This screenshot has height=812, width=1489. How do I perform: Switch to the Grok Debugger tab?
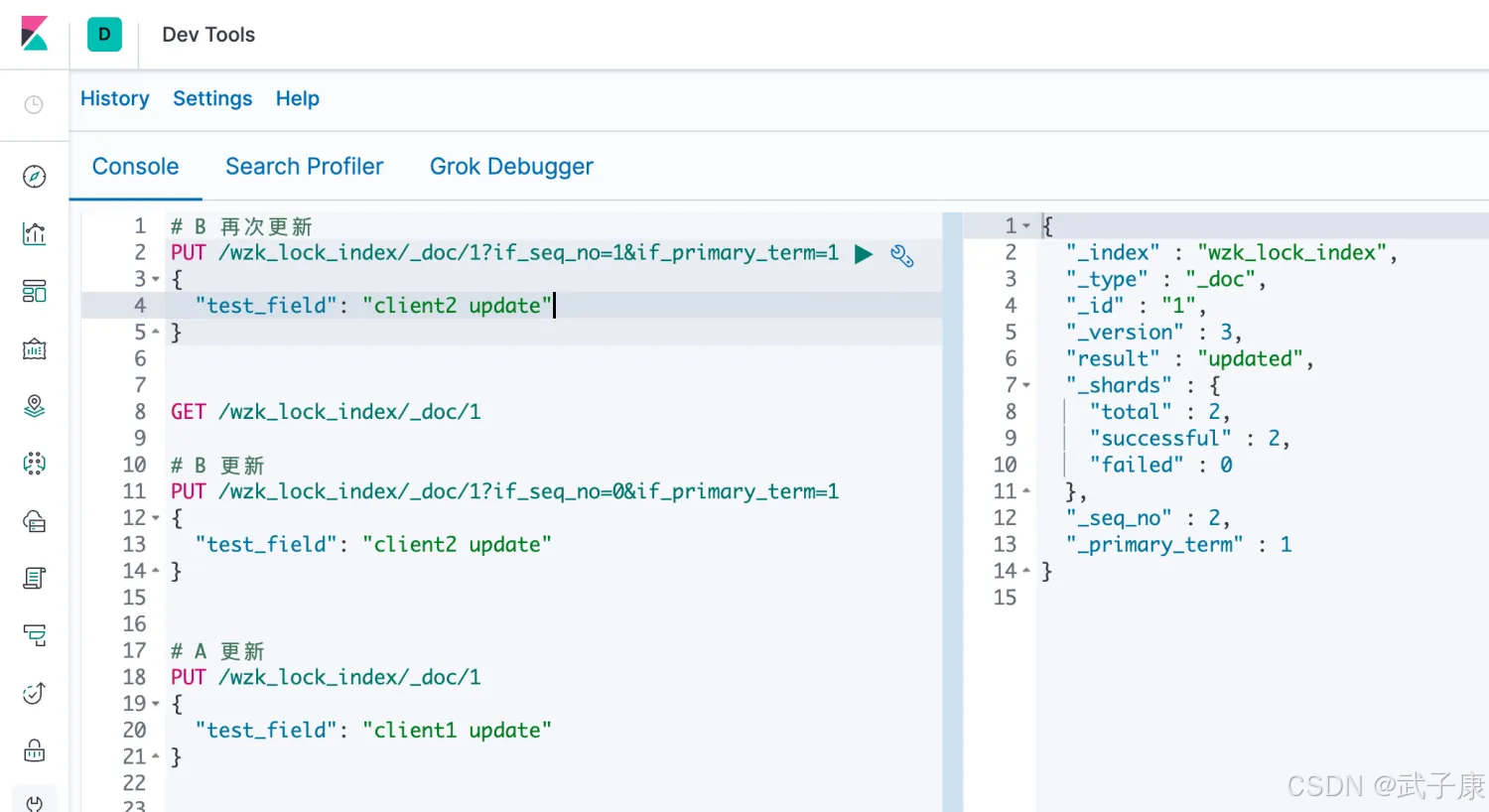511,167
